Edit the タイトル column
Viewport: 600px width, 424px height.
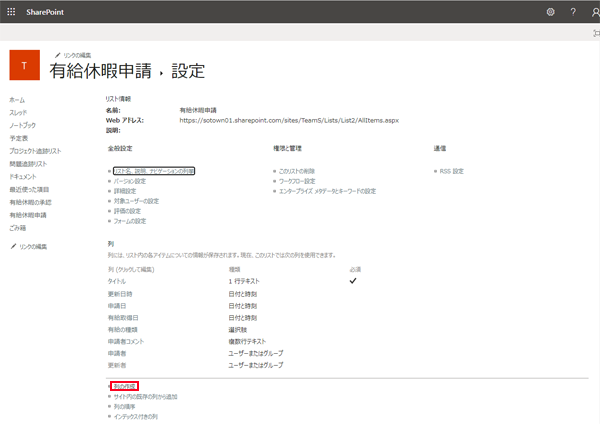click(x=117, y=281)
